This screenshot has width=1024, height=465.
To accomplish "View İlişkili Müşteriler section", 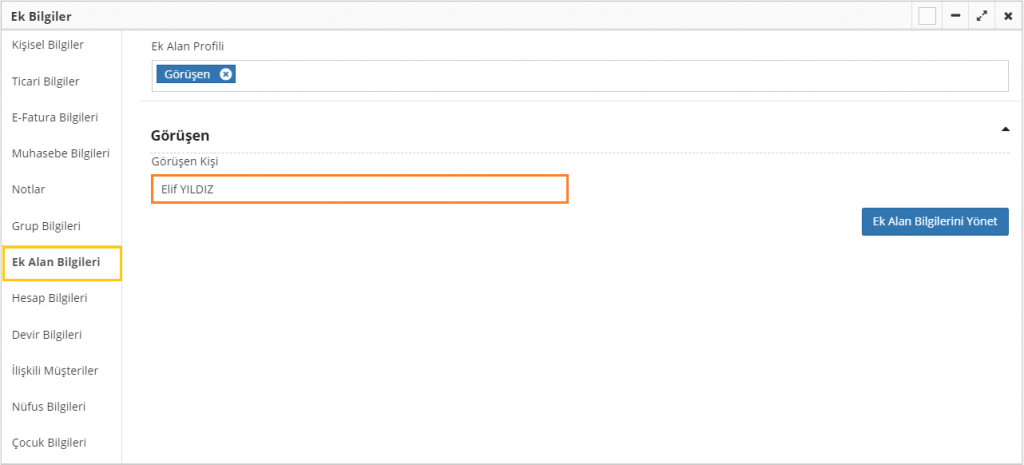I will click(x=55, y=370).
